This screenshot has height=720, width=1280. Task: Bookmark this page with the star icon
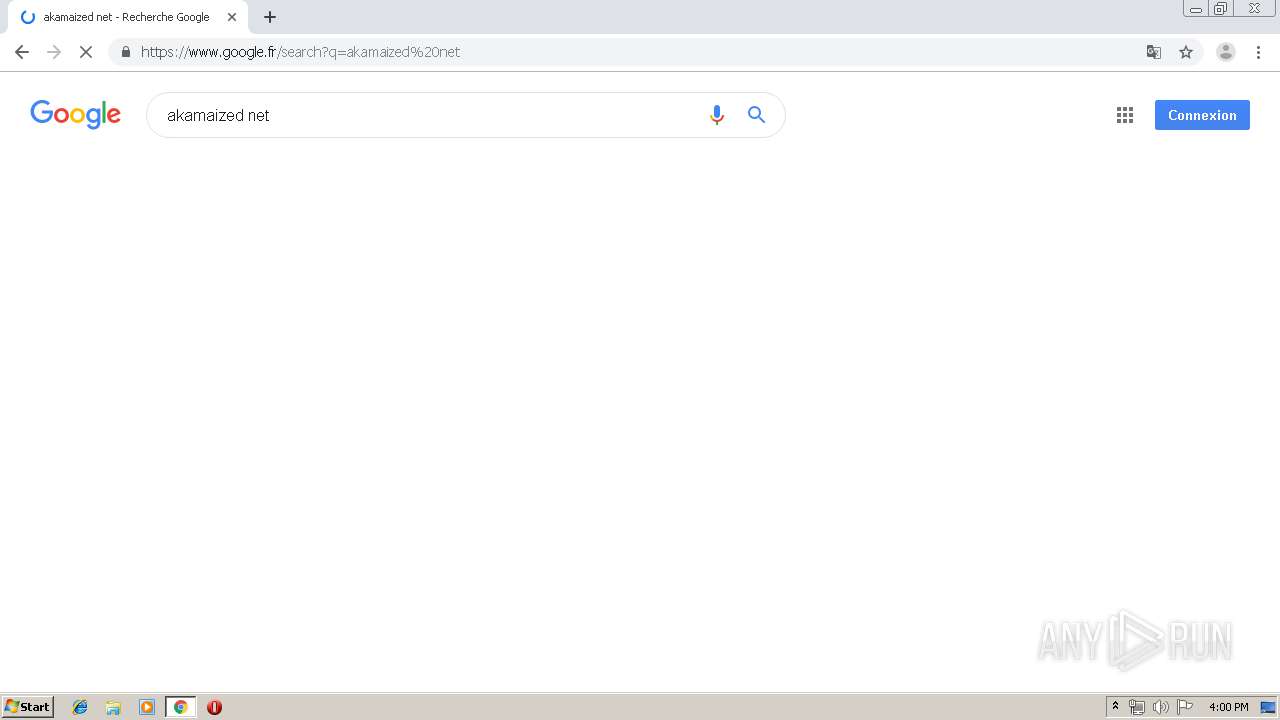[x=1186, y=52]
